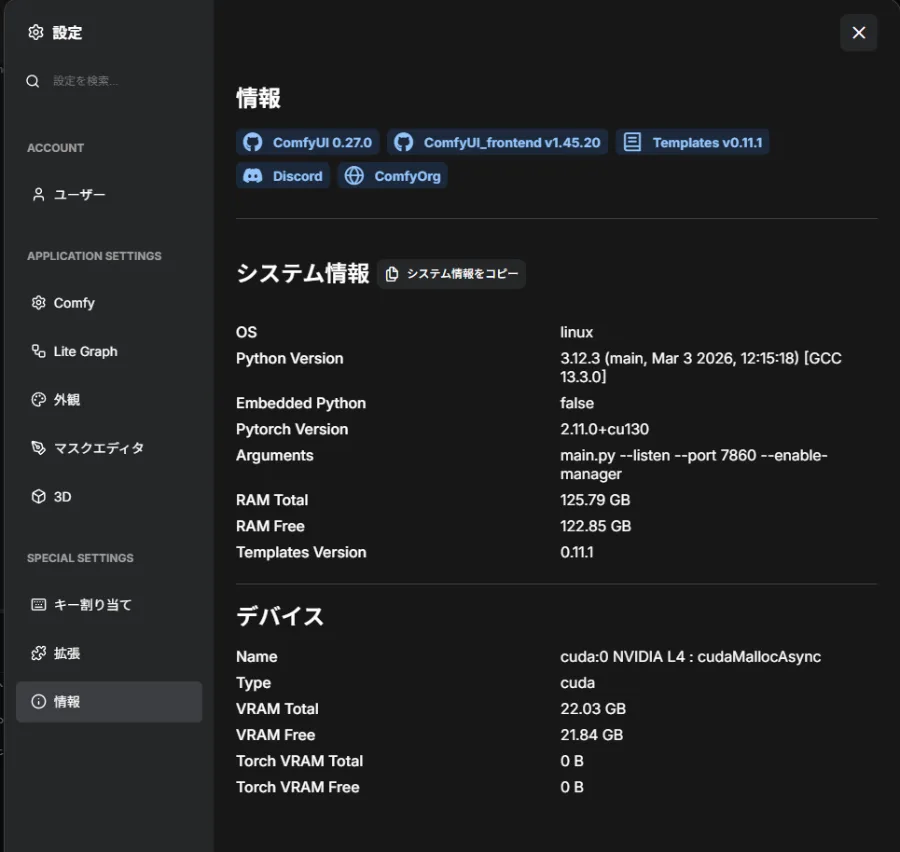Click the システム情報 heading
Screen dimensions: 900x852
pyautogui.click(x=302, y=273)
